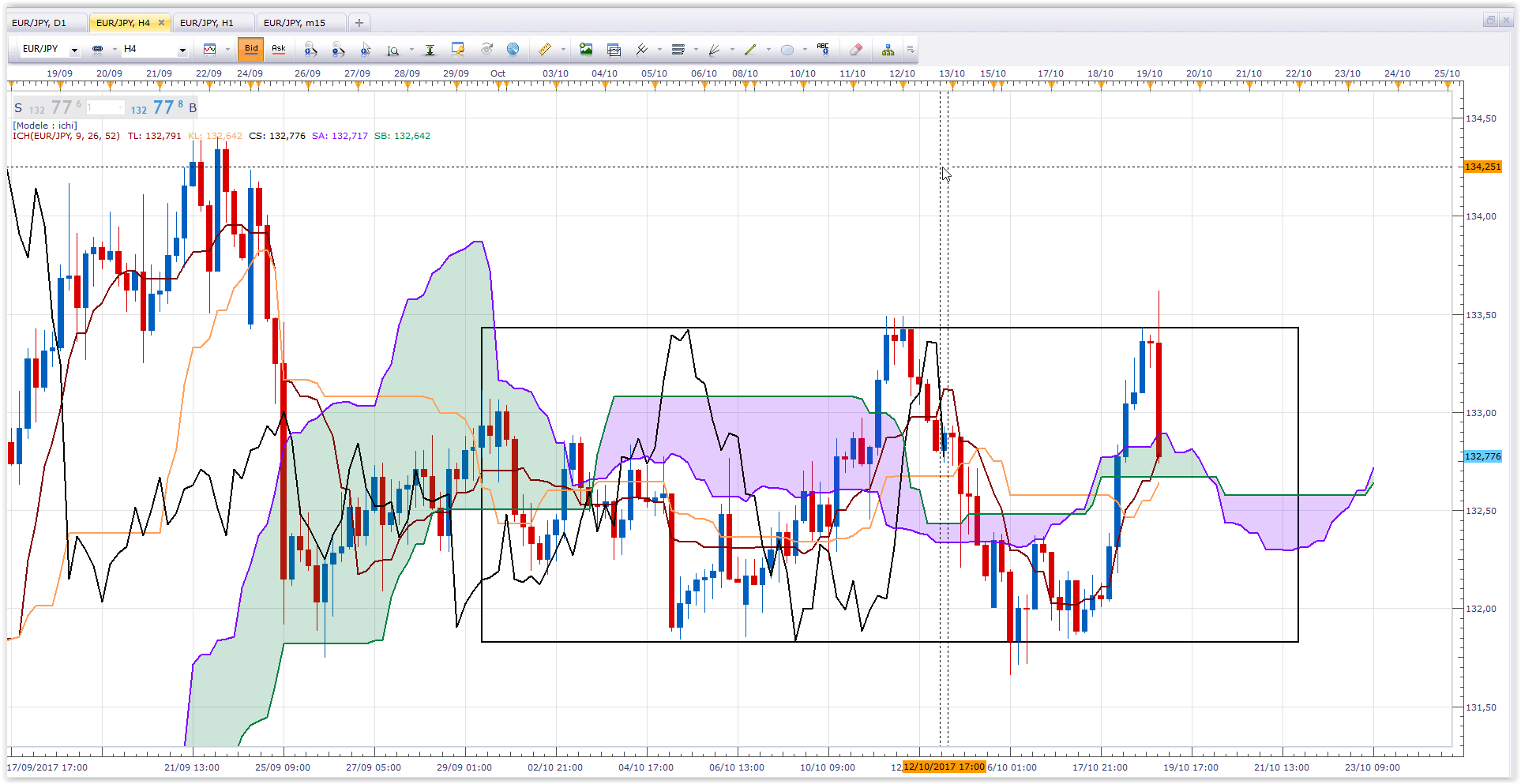Close the EUR/JPY, H4 tab

pyautogui.click(x=162, y=22)
